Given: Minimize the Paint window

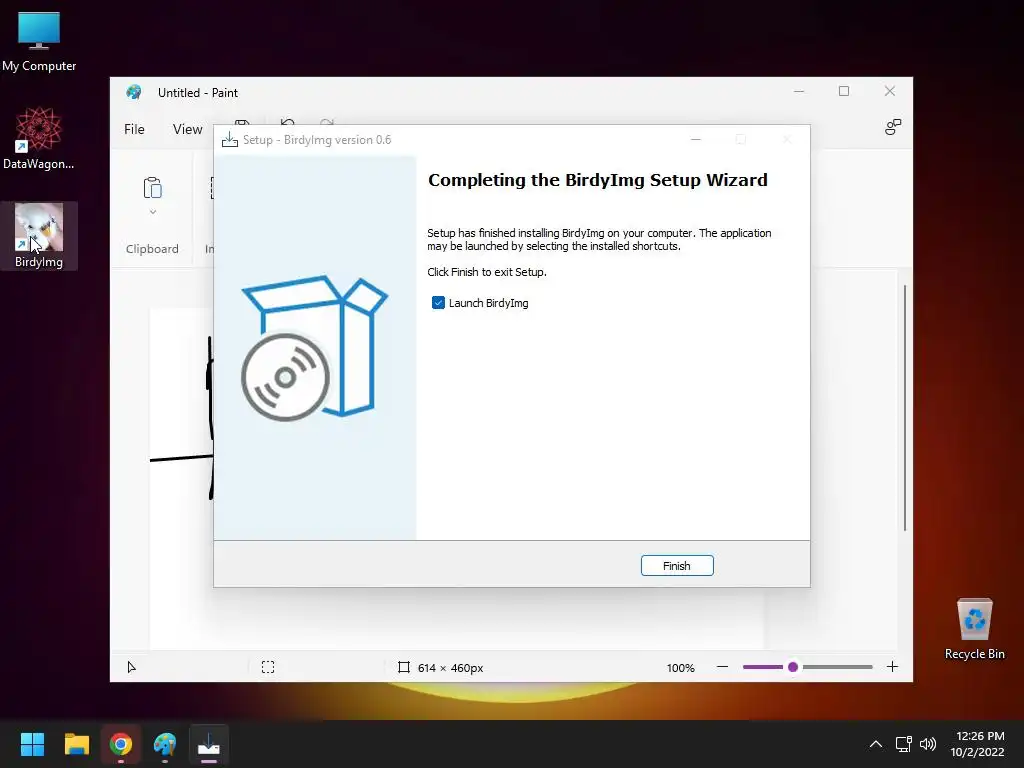Looking at the screenshot, I should [799, 91].
